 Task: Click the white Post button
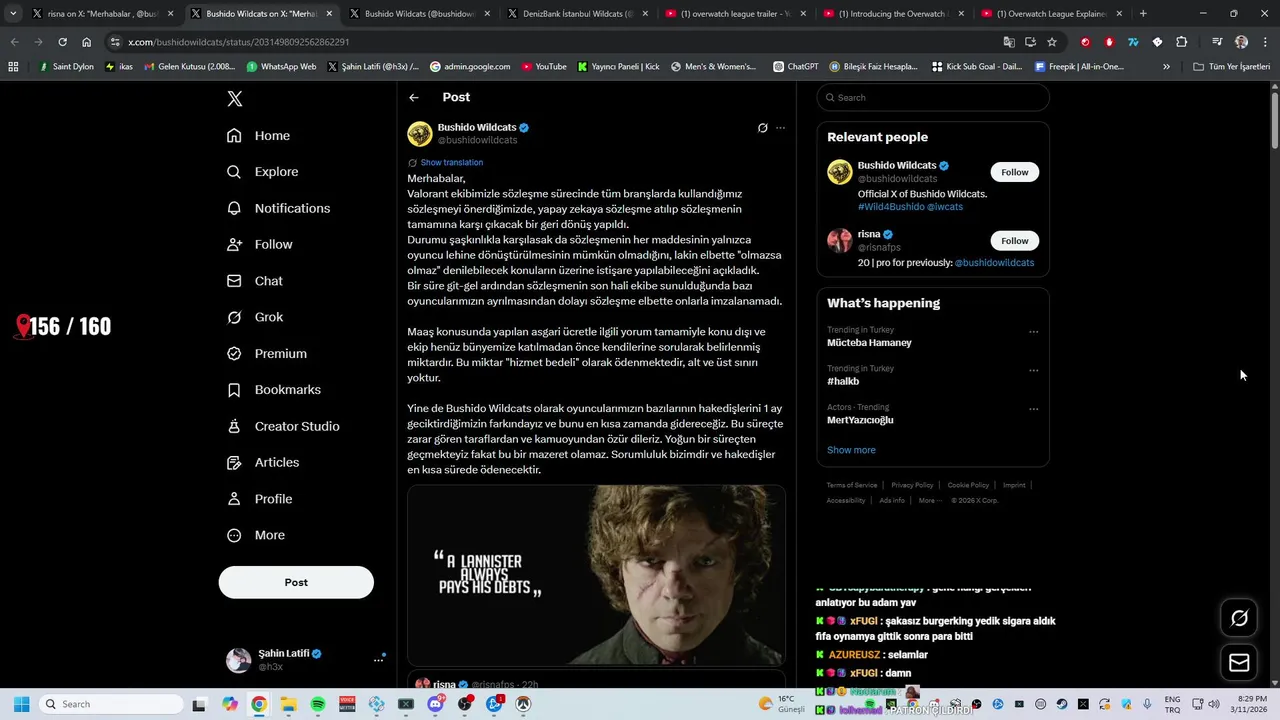tap(296, 582)
